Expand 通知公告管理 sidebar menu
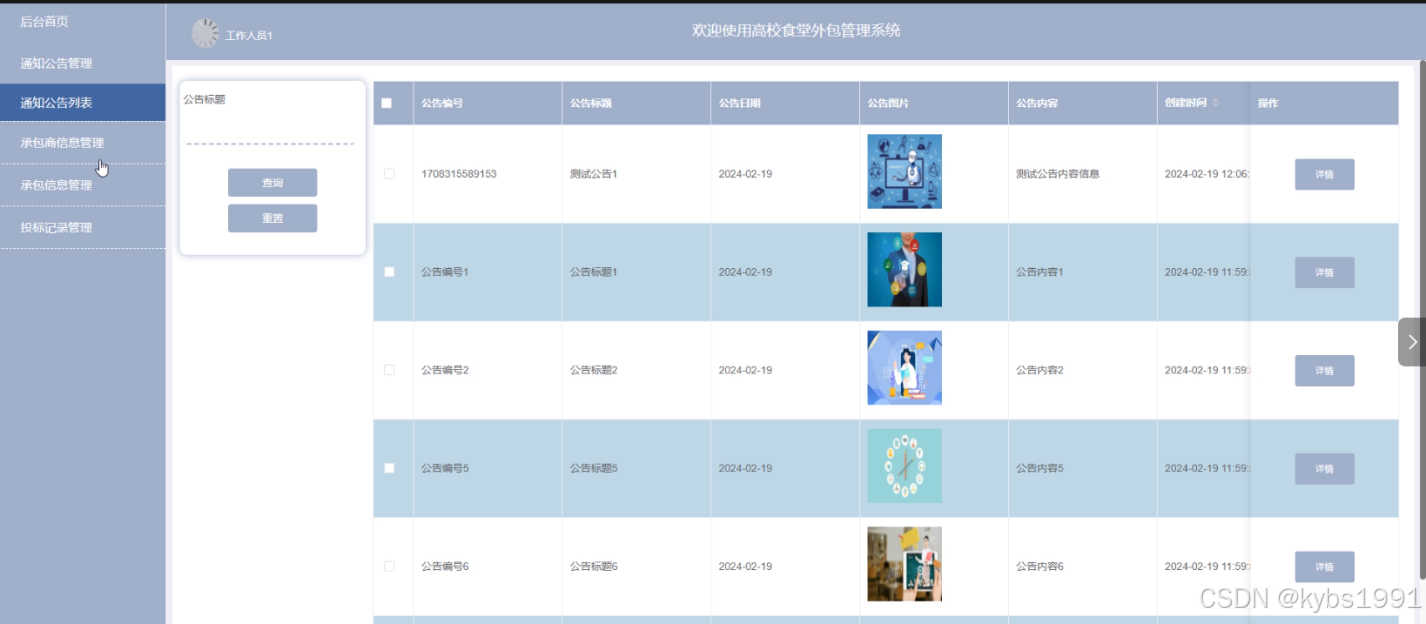Image resolution: width=1426 pixels, height=624 pixels. point(83,63)
